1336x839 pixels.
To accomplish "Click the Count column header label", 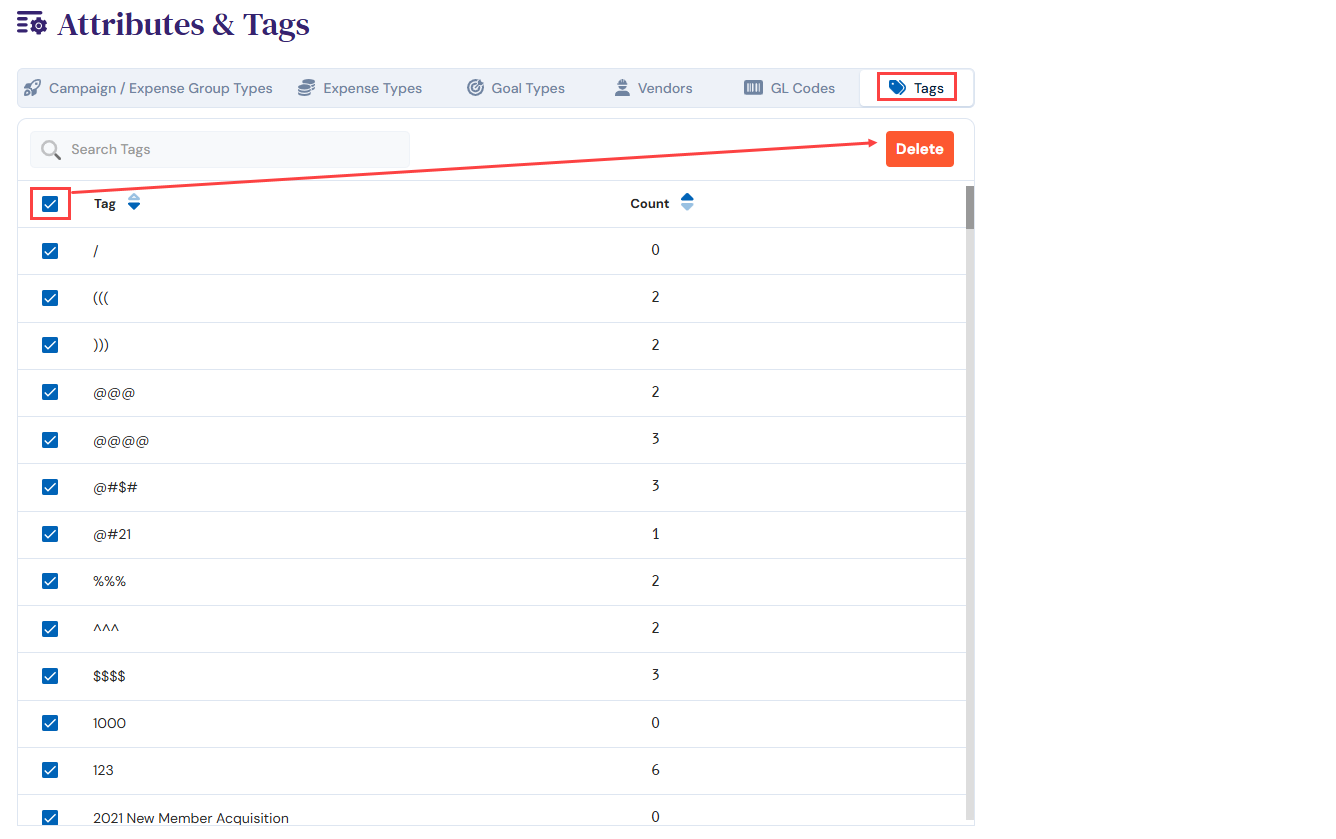I will [650, 204].
